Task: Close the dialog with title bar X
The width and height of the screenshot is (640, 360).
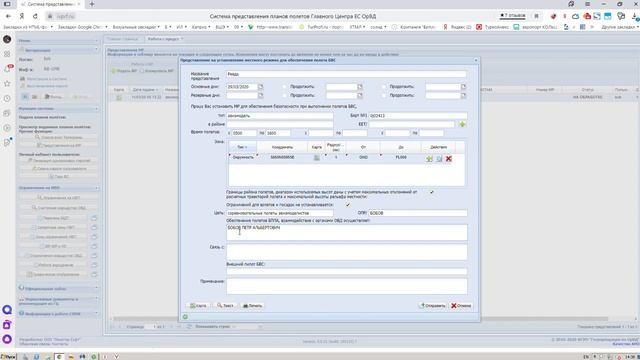Action: click(476, 60)
